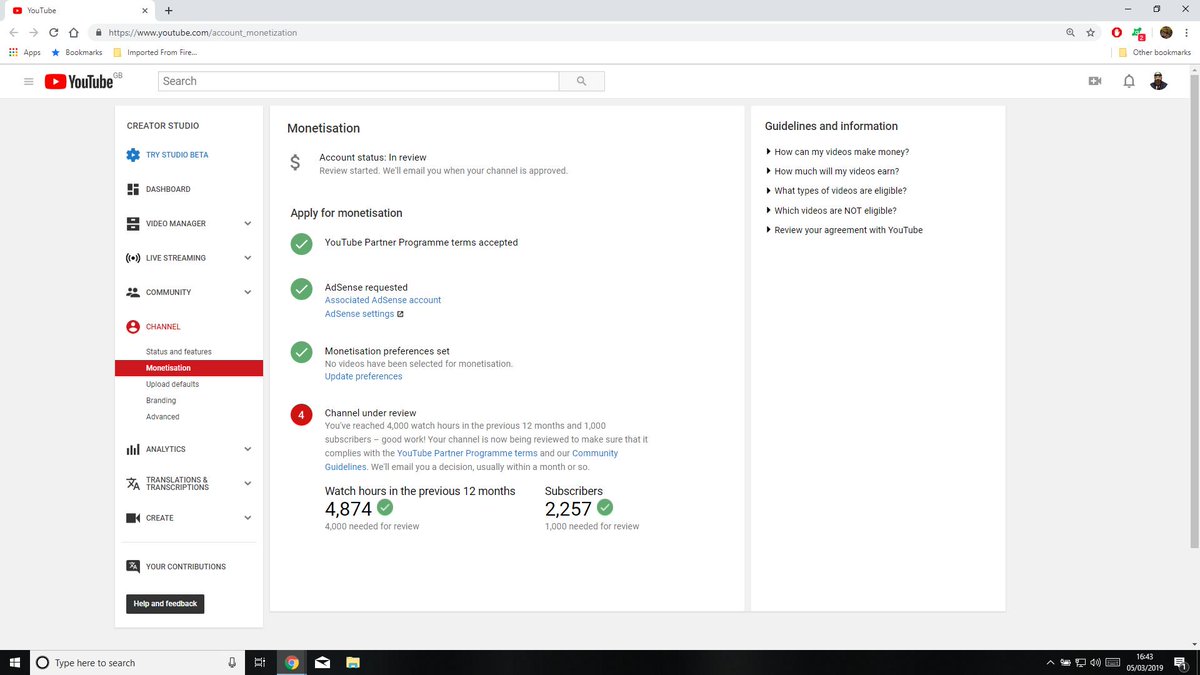Open the Associated AdSense account link

point(383,300)
